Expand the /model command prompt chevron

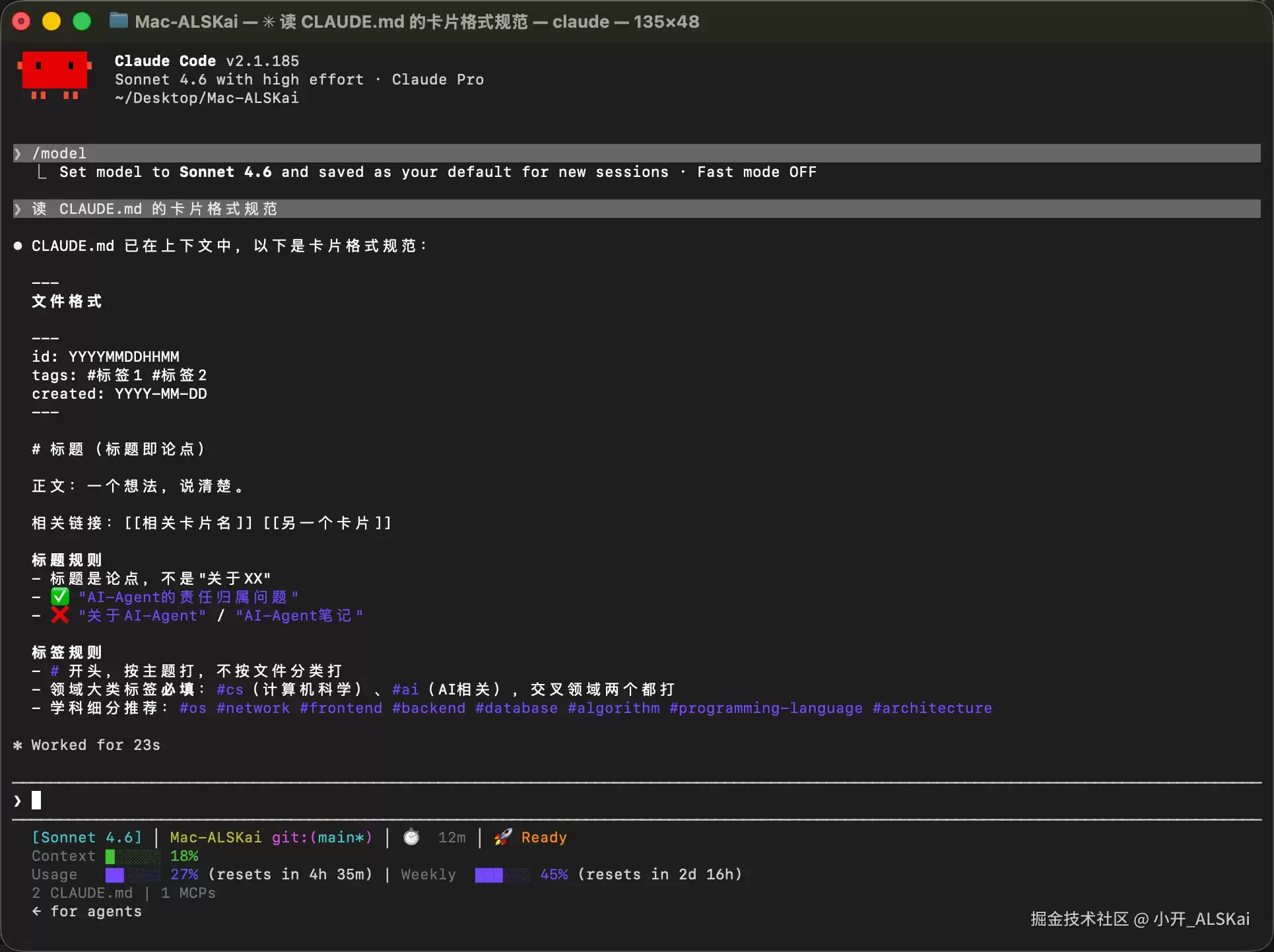pos(18,153)
